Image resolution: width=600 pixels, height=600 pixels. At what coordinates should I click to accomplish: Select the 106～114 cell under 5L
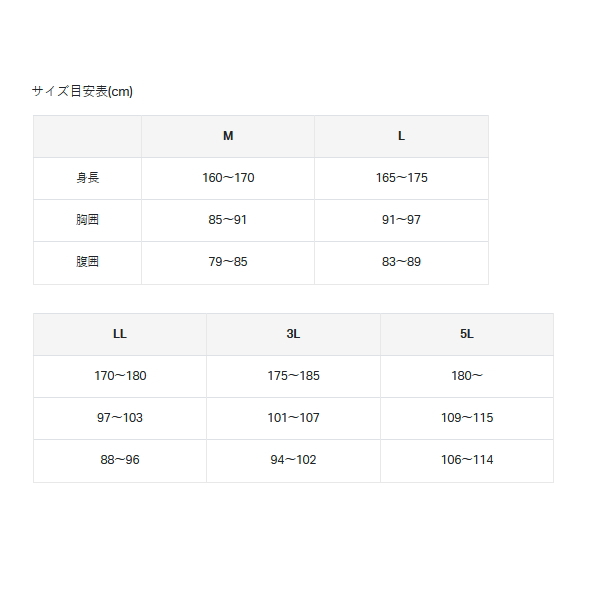[466, 460]
